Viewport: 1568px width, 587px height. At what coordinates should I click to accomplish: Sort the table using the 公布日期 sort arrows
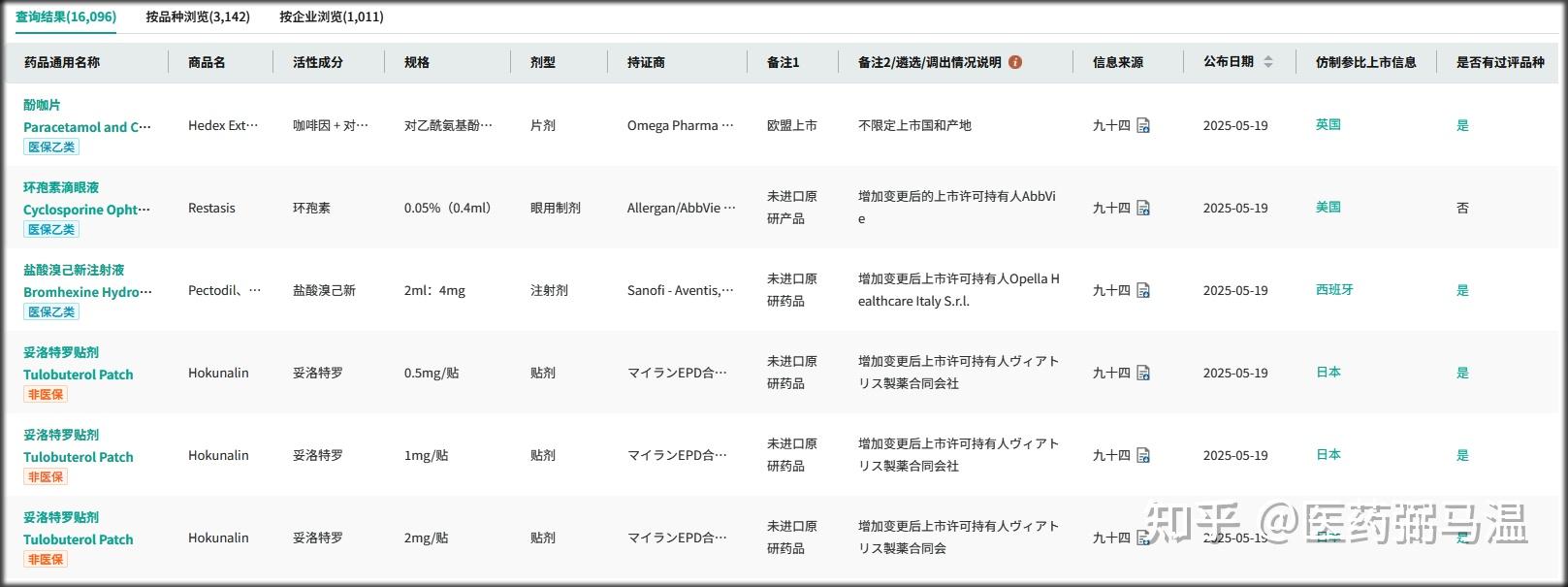point(1268,62)
